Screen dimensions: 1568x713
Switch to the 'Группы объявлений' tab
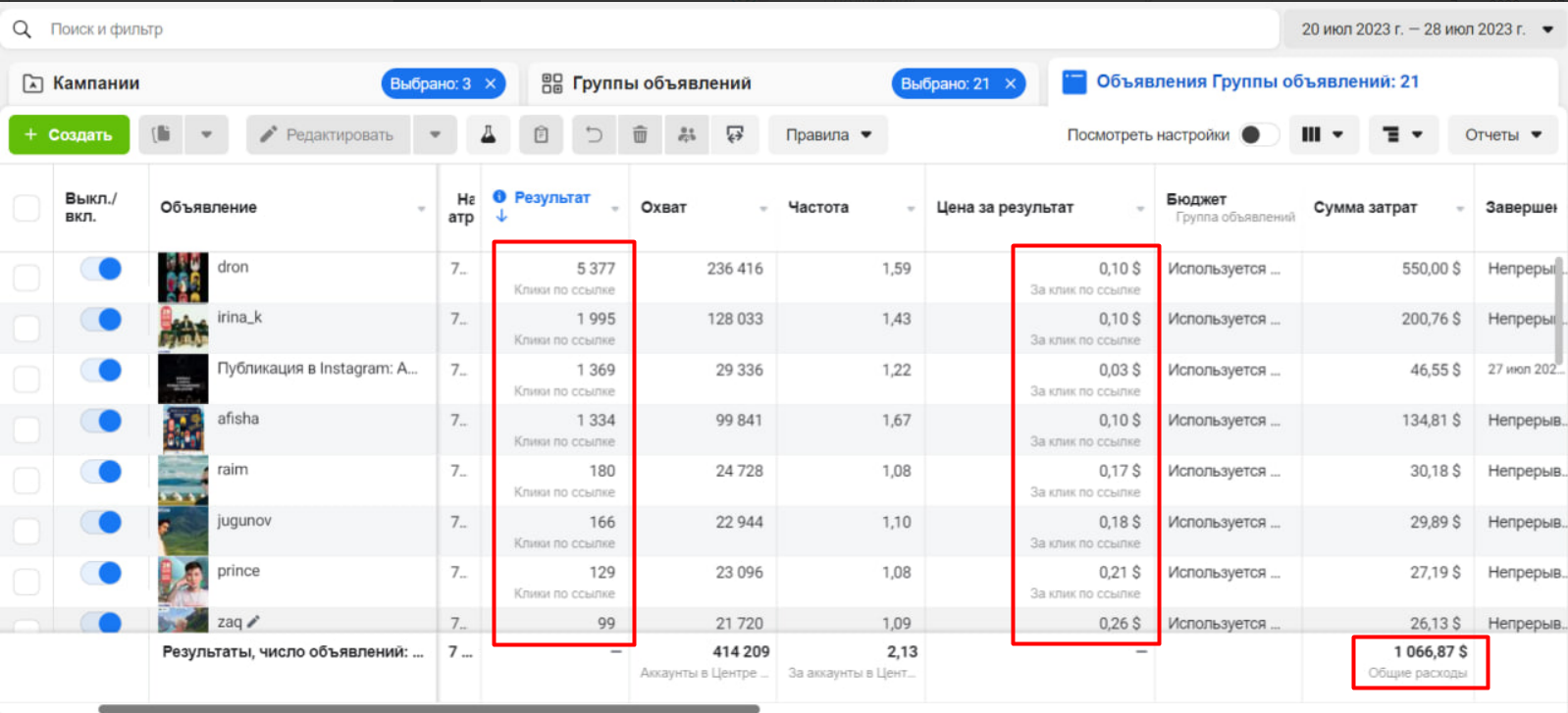(661, 83)
